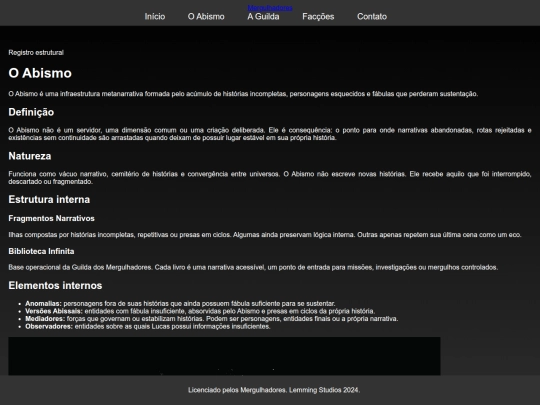Click the 'Observadores:' list item
The height and width of the screenshot is (405, 540).
[148, 326]
